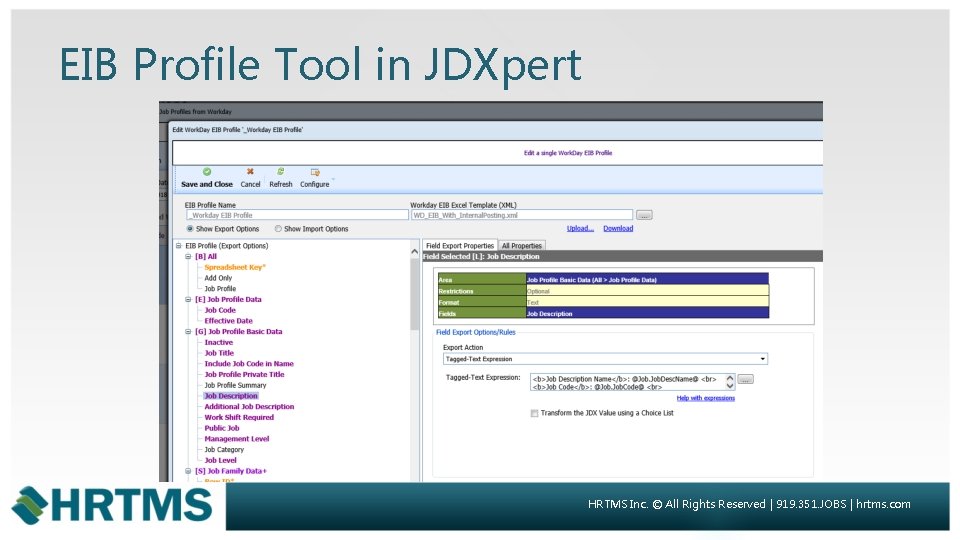Select the Job Profile Summary item
The image size is (960, 540).
tap(235, 386)
